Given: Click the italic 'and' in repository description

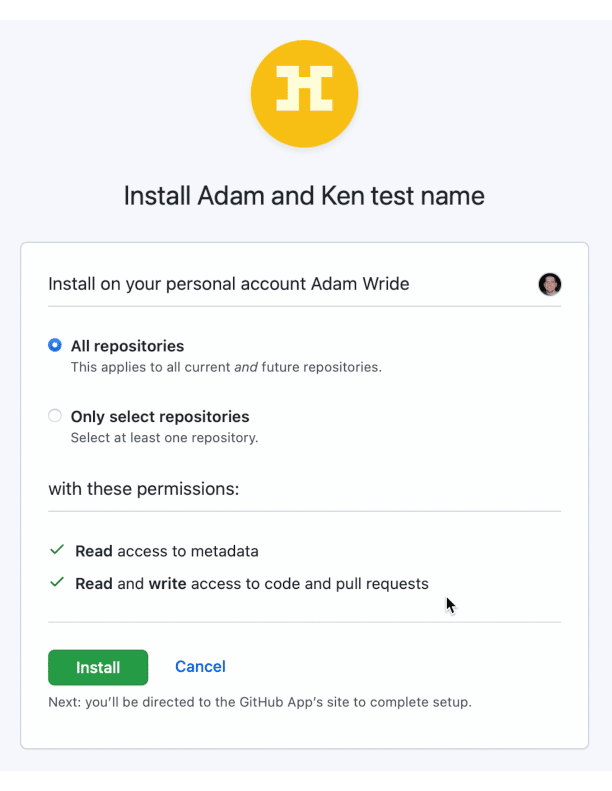Looking at the screenshot, I should 246,367.
